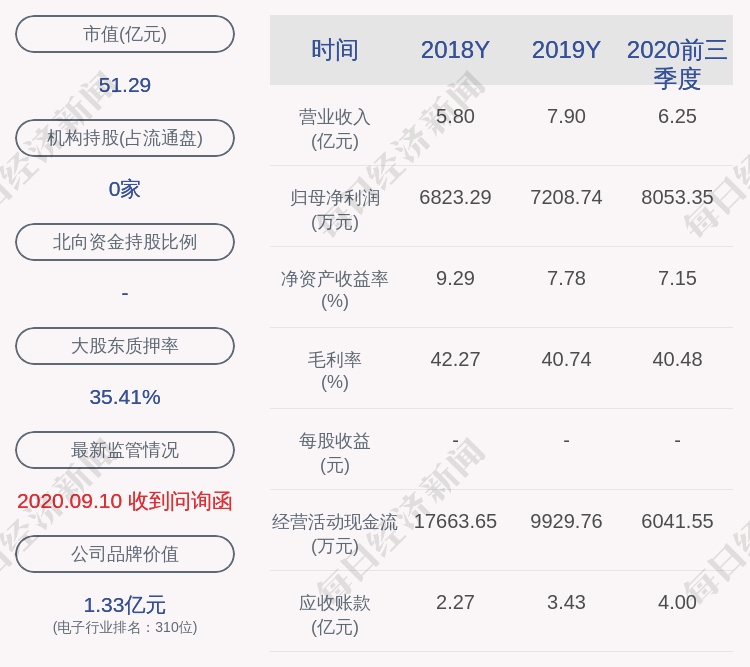Select 2019Y revenue value 7.90
750x667 pixels.
pos(566,116)
